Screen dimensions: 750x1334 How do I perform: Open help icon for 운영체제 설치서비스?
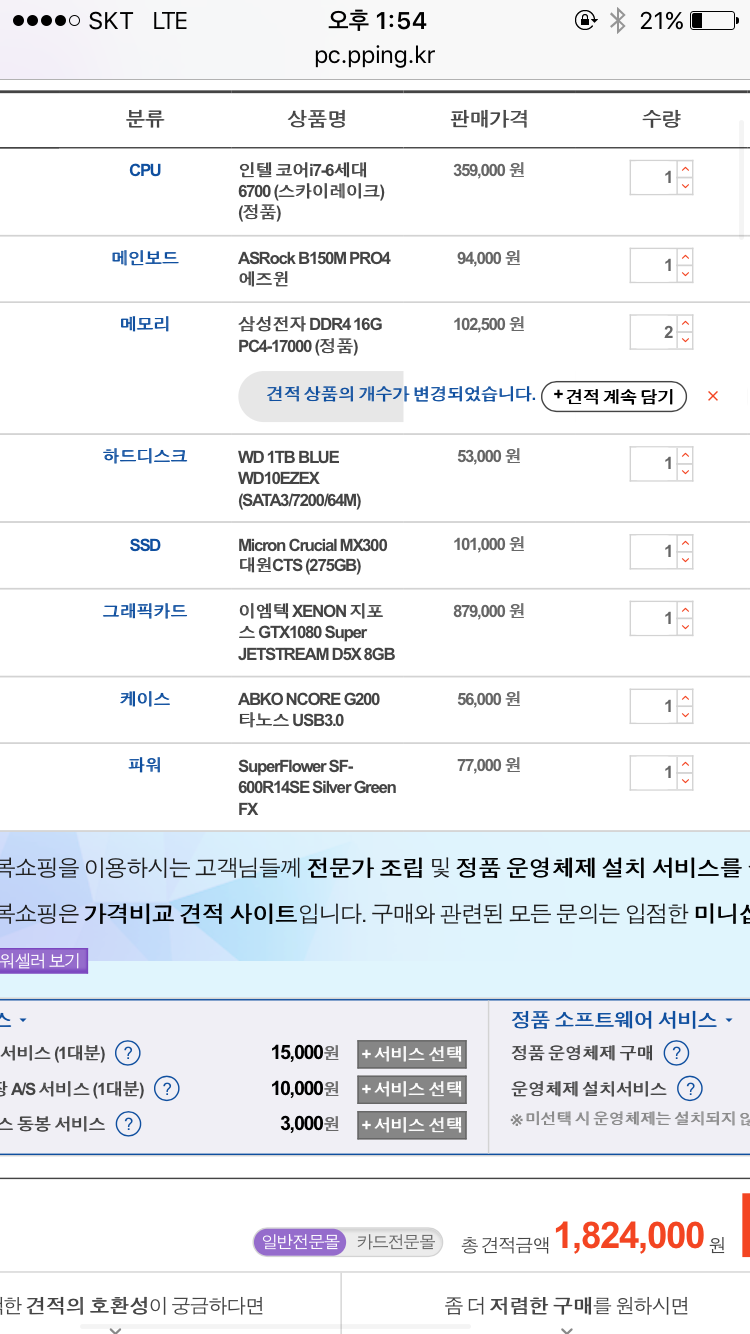pyautogui.click(x=690, y=1088)
